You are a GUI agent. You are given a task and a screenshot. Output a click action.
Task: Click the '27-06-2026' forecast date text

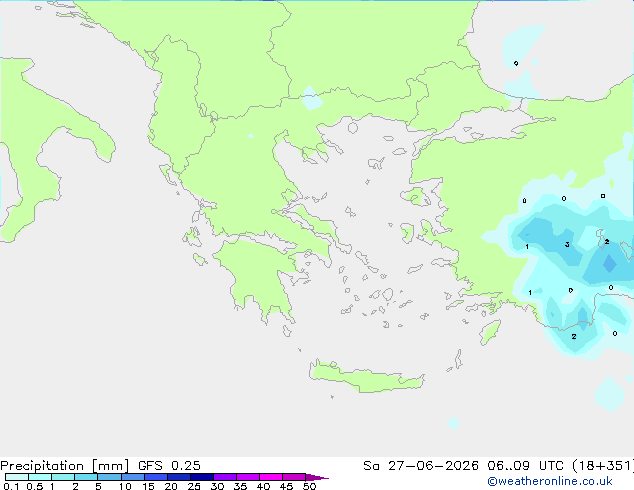pos(433,466)
